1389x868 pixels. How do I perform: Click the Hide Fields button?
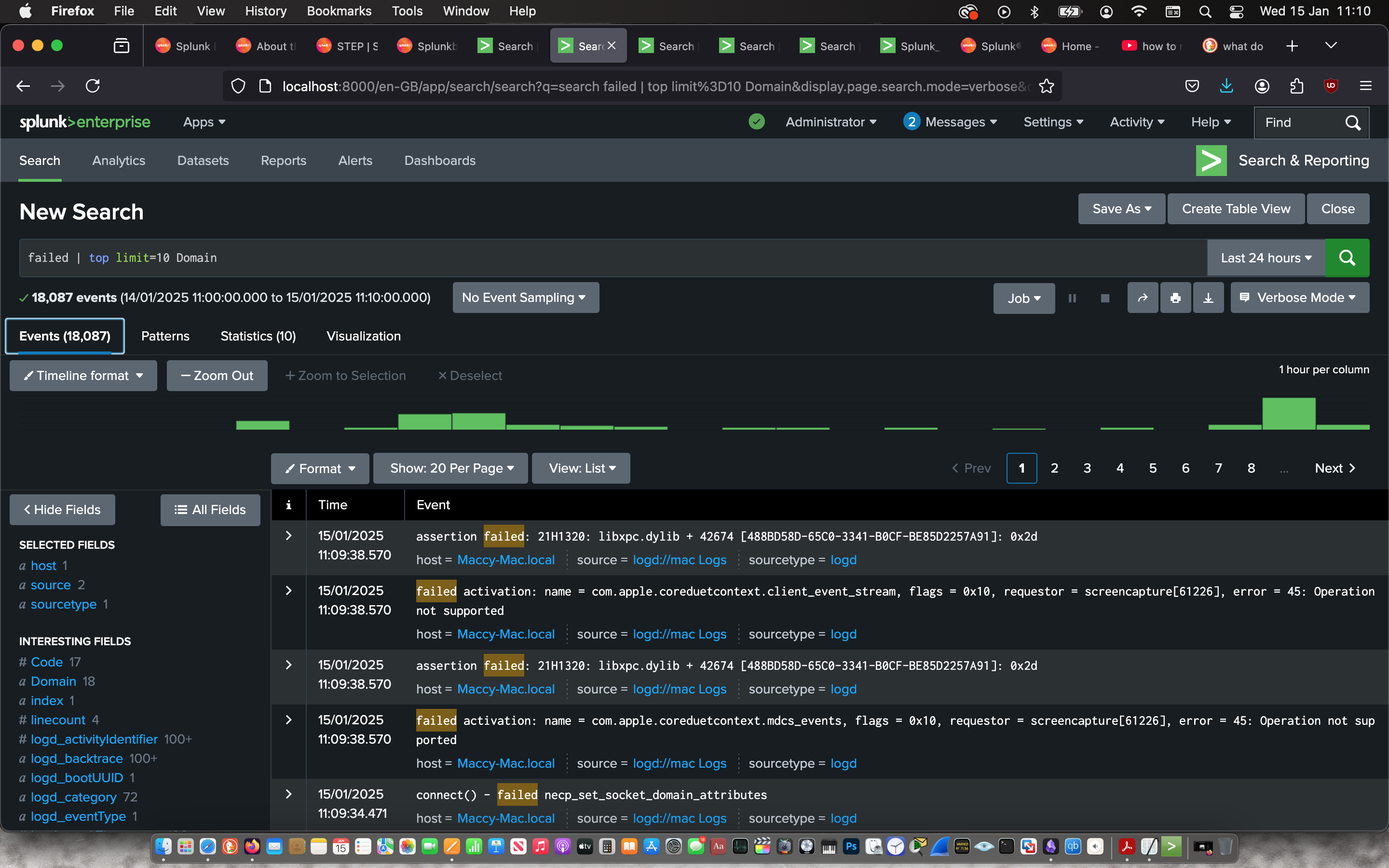click(x=62, y=509)
